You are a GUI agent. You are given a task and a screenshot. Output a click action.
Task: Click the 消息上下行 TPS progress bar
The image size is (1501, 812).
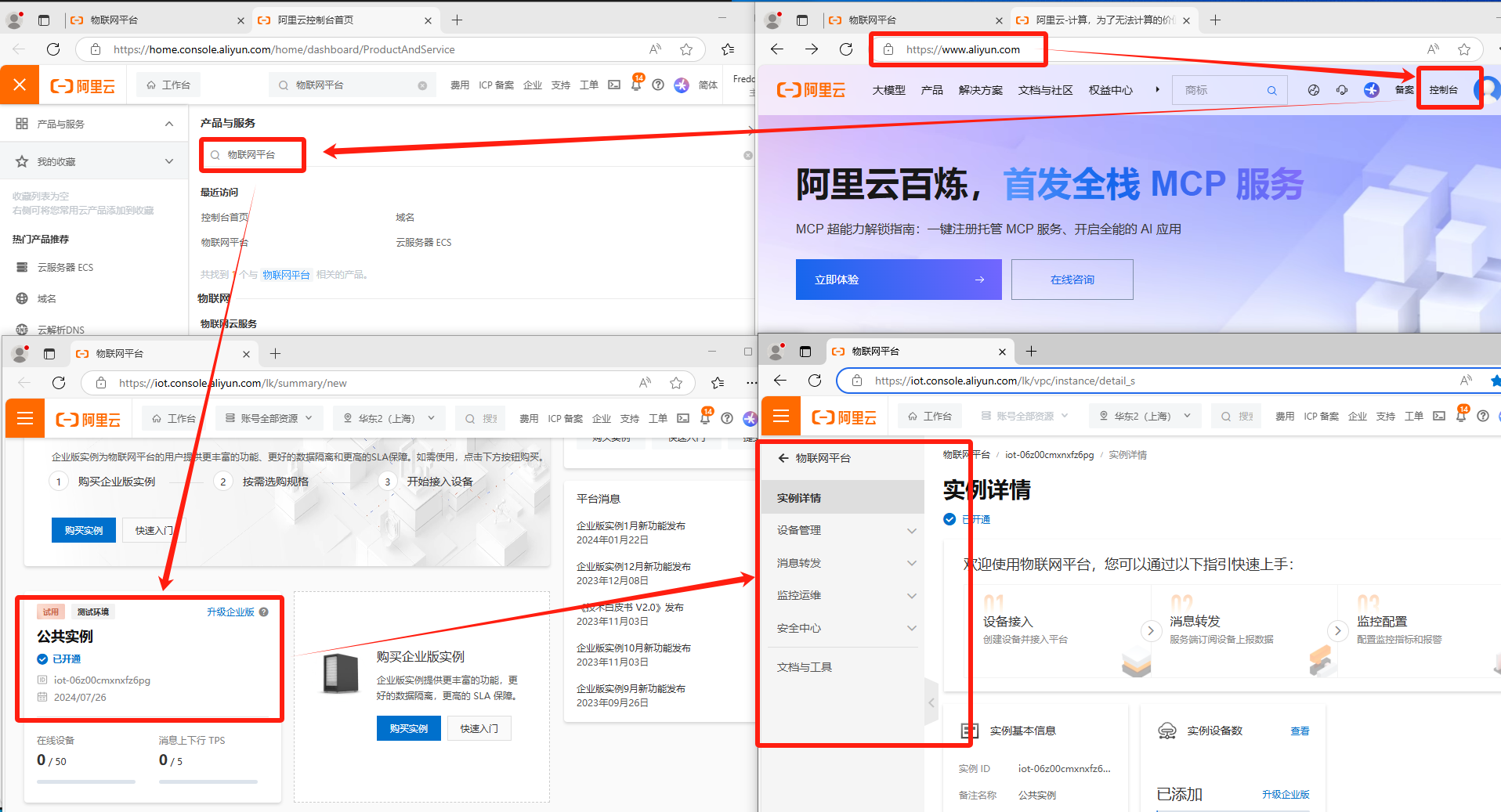208,781
